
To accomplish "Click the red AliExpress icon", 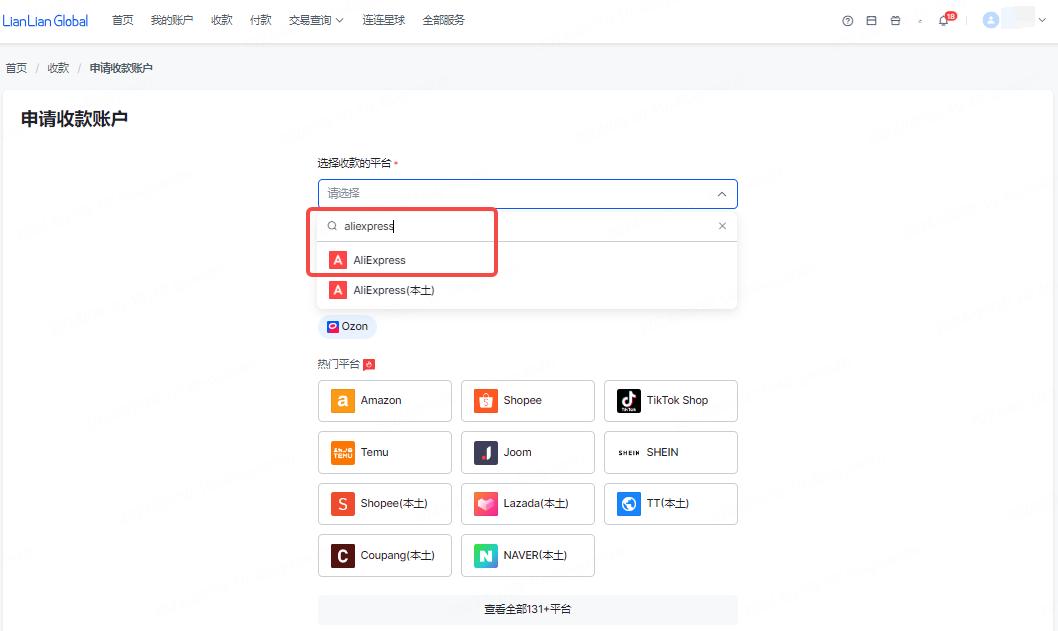I will coord(338,260).
